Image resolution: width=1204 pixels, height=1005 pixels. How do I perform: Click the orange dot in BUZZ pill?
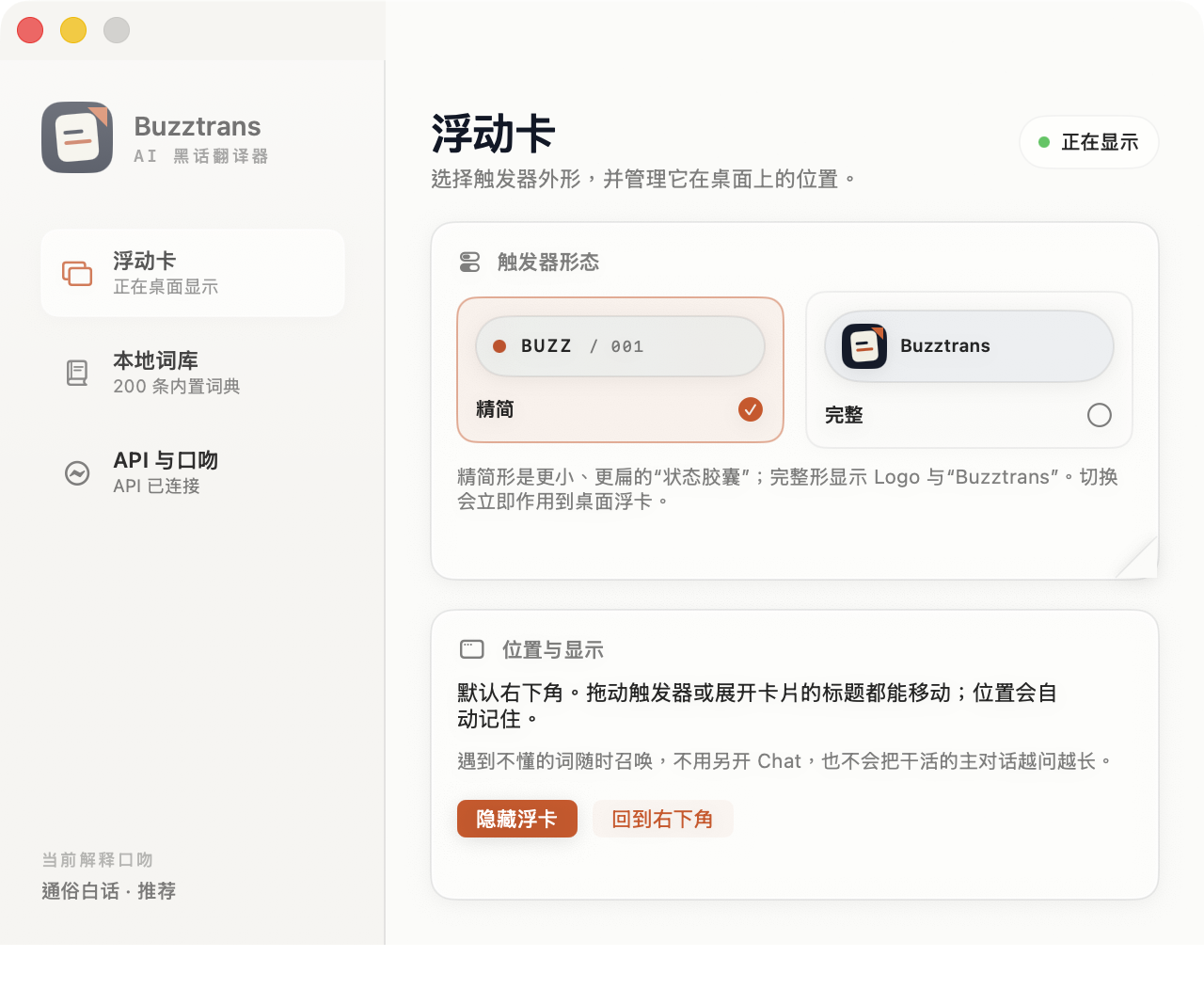coord(499,346)
